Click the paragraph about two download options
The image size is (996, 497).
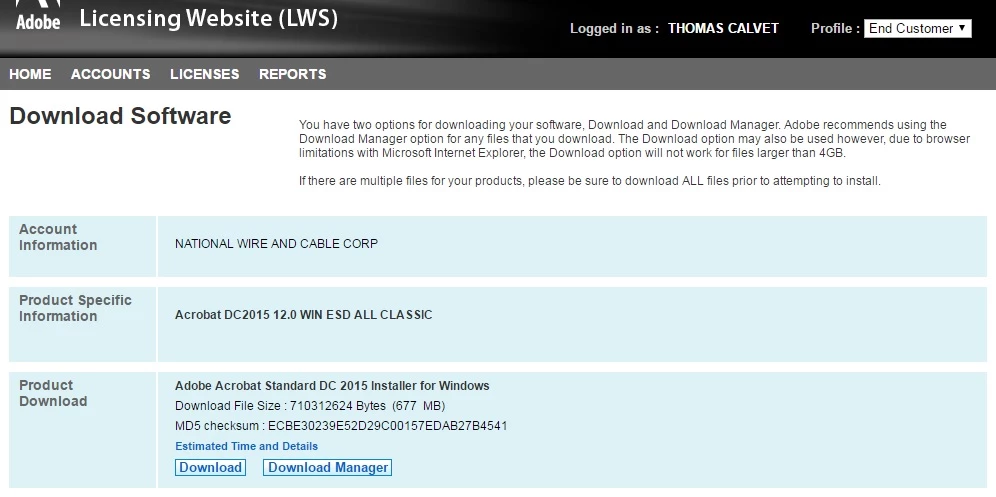634,139
